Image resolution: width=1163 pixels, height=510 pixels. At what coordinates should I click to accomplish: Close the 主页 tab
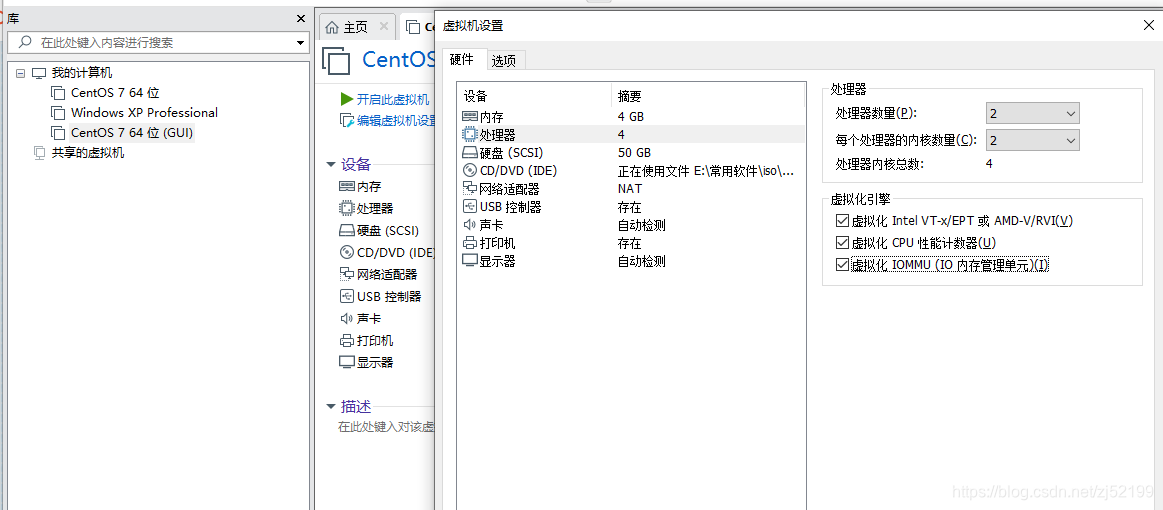click(x=383, y=27)
